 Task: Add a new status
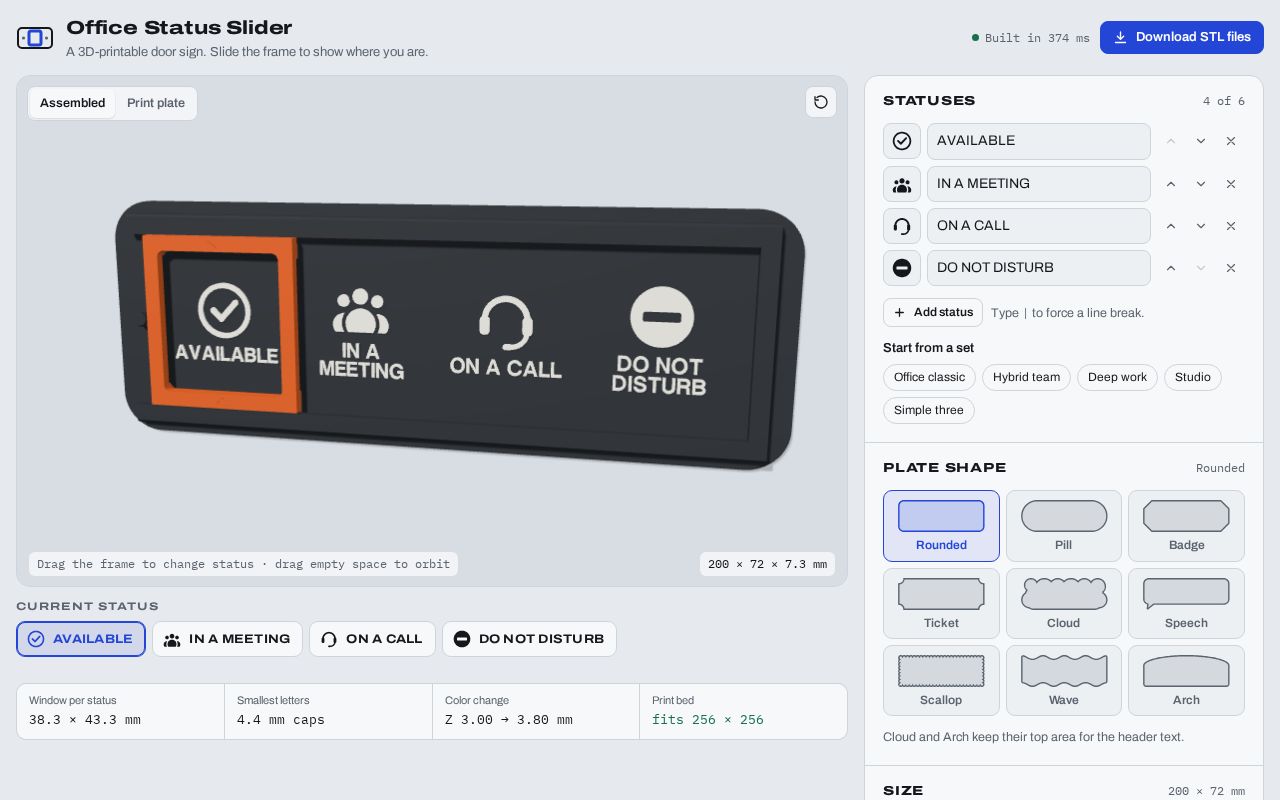click(933, 312)
